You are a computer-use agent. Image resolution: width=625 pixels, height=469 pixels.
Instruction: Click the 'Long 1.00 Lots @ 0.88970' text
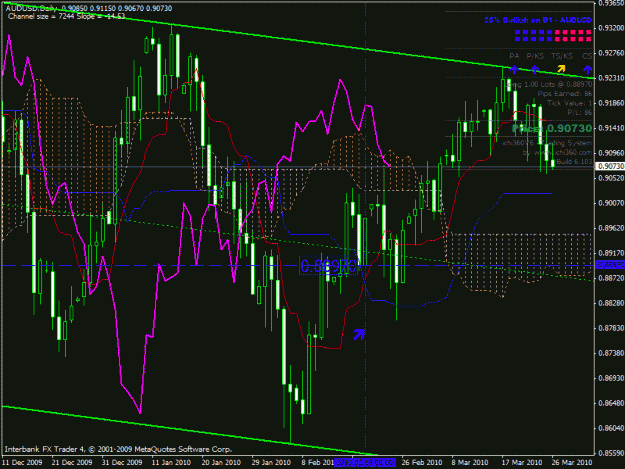(x=549, y=84)
